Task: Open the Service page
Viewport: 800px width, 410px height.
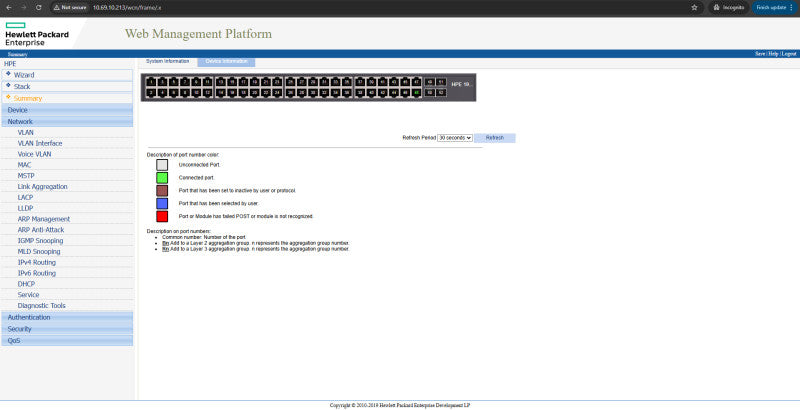Action: [28, 295]
